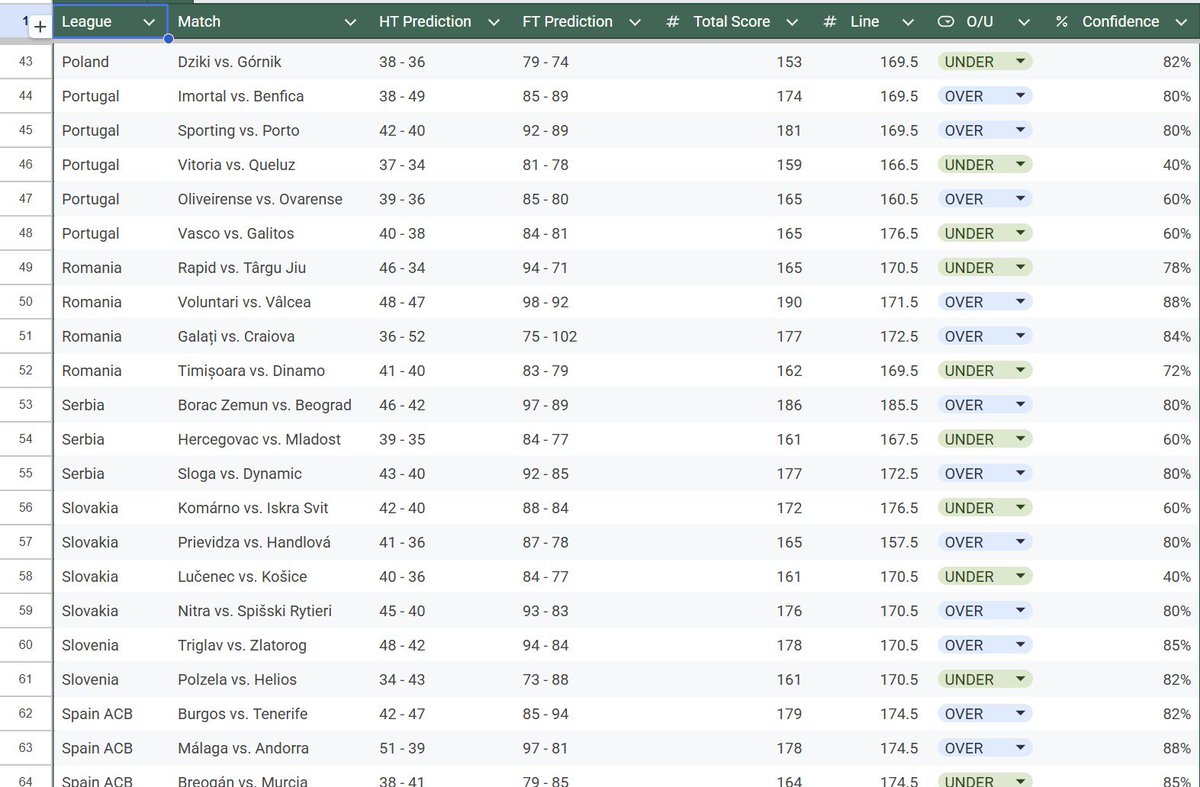Screen dimensions: 1200x787
Task: Open OVER chip for Galați vs. Craiova
Action: point(985,336)
